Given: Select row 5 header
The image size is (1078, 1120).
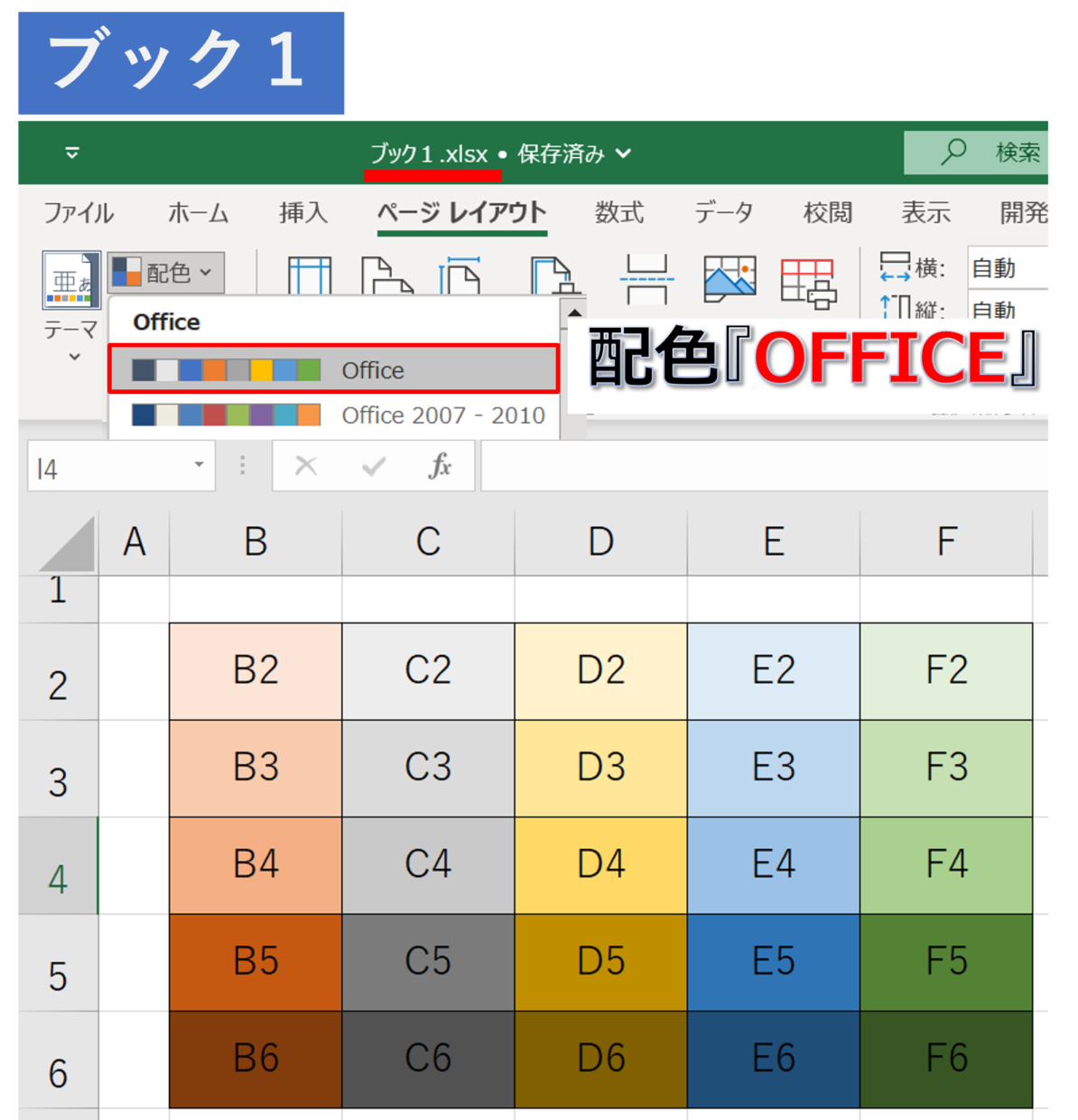Looking at the screenshot, I should 58,963.
